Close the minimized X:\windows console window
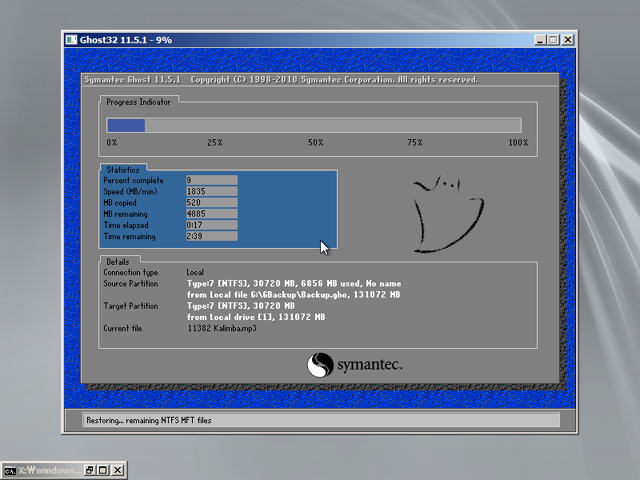This screenshot has width=640, height=480. [118, 470]
